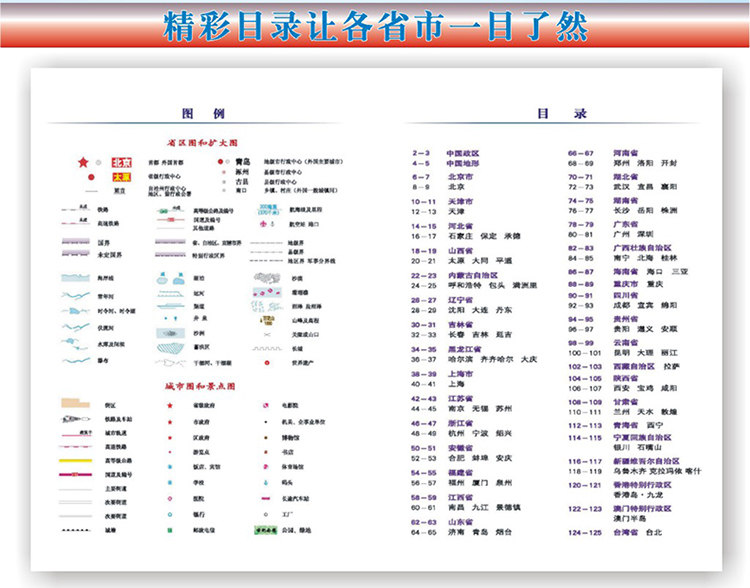This screenshot has width=750, height=588.
Task: Open the 浙江省 contents entry
Action: [x=460, y=423]
